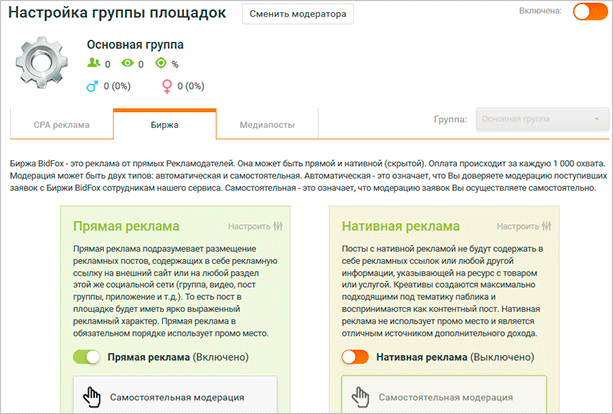Open the Медиапосты tab
613x414 pixels.
pyautogui.click(x=267, y=125)
